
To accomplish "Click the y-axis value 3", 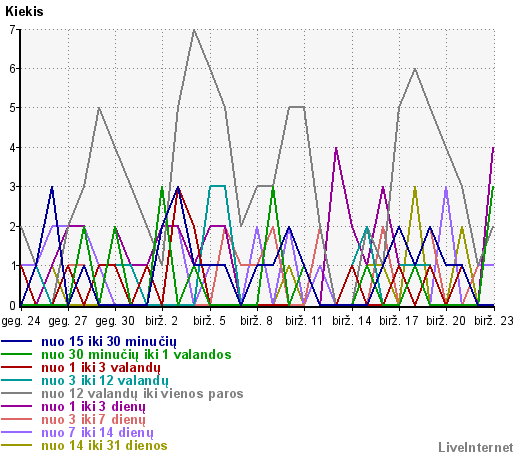I will [13, 187].
